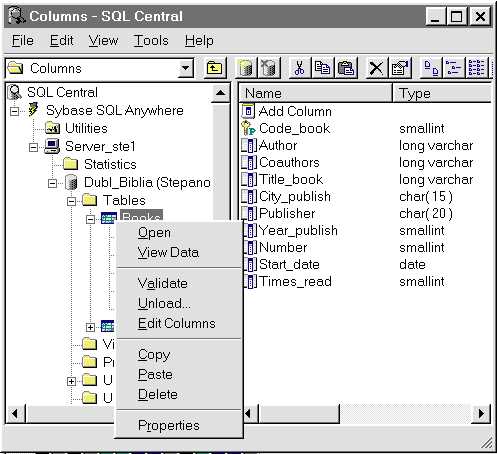497x454 pixels.
Task: Open the View menu
Action: point(103,41)
